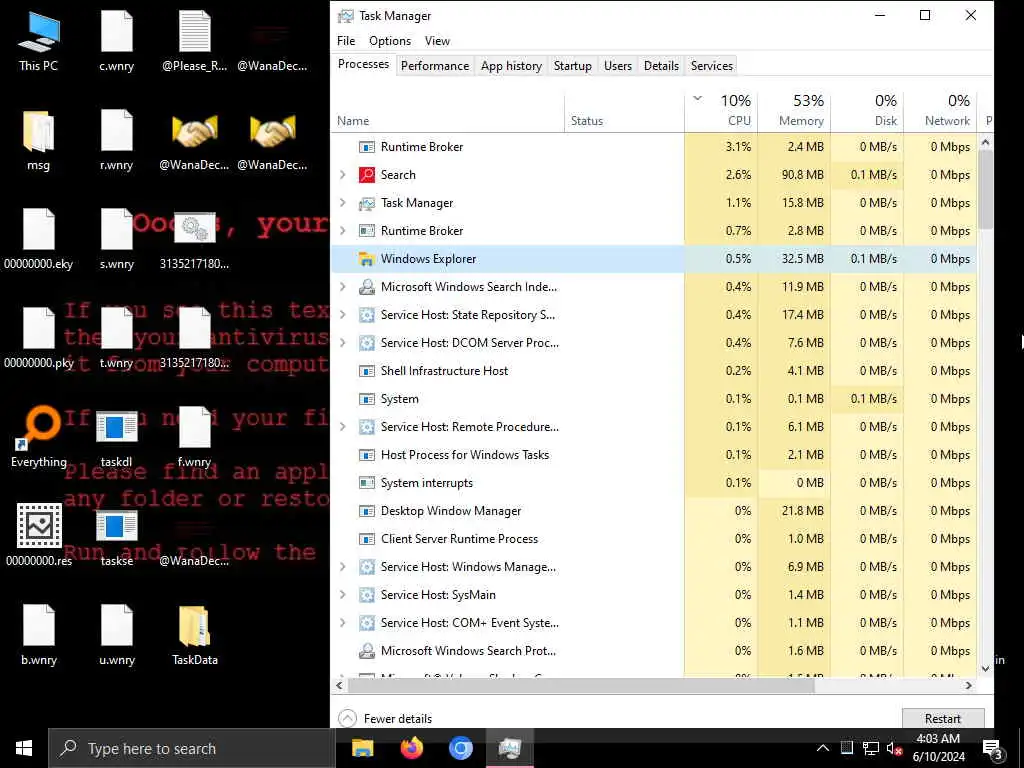Select the 00000000.res file icon
The width and height of the screenshot is (1024, 768).
38,536
